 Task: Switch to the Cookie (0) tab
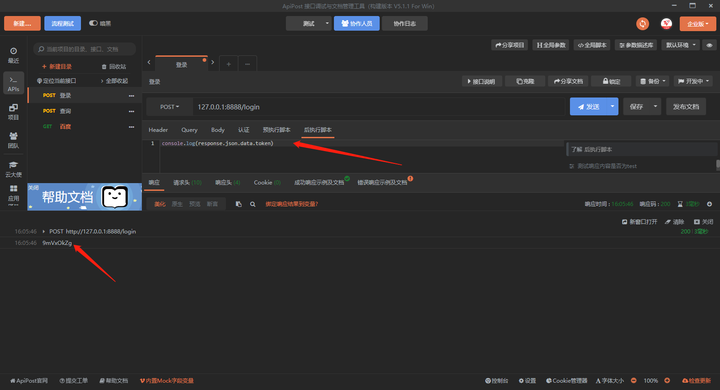coord(267,183)
